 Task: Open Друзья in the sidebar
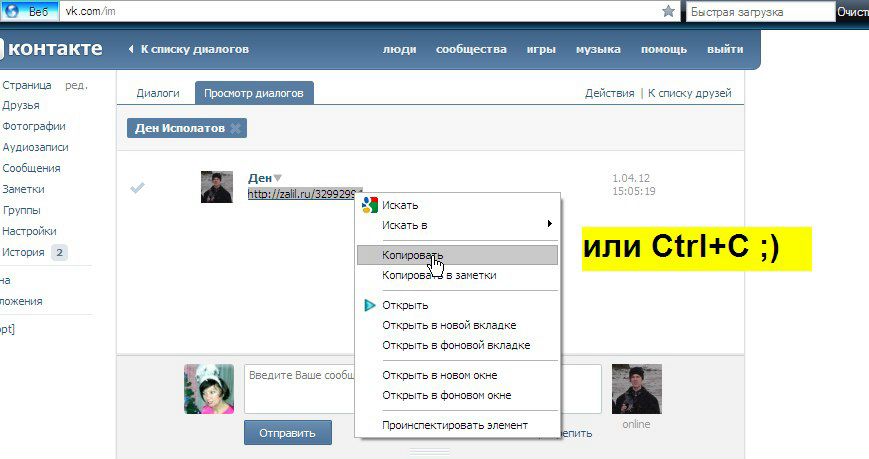point(21,105)
